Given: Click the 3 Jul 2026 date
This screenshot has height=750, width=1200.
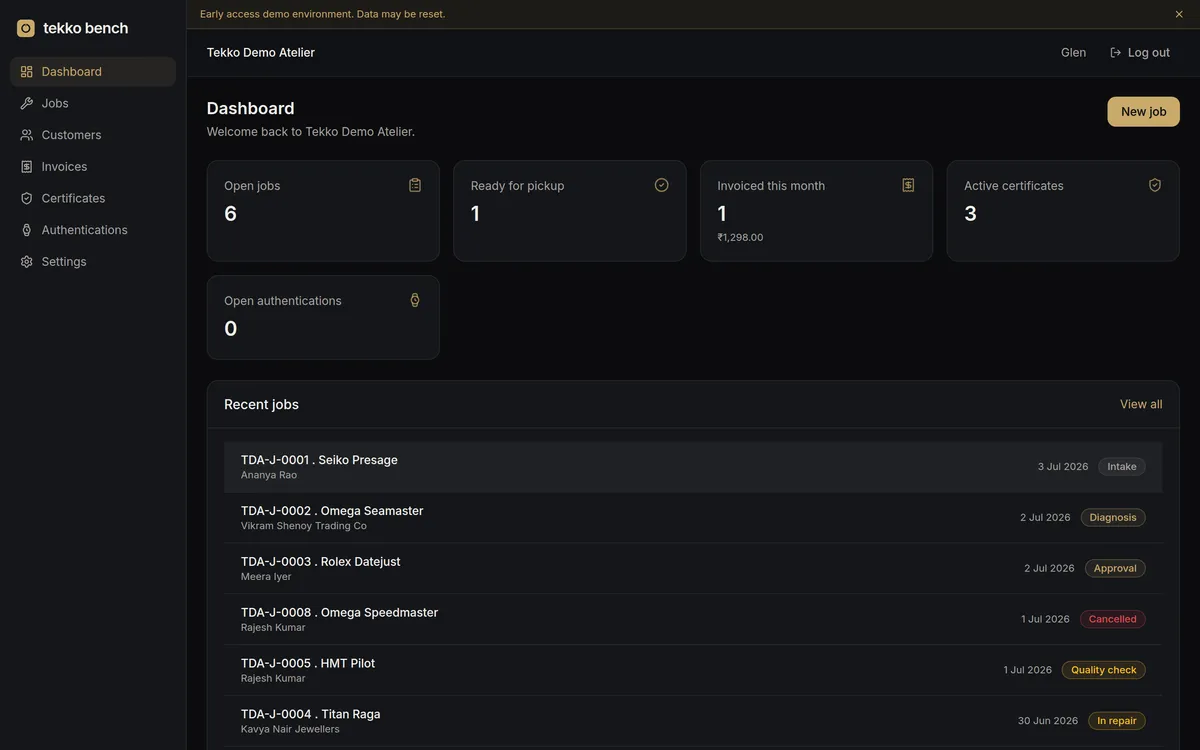Looking at the screenshot, I should pos(1063,467).
